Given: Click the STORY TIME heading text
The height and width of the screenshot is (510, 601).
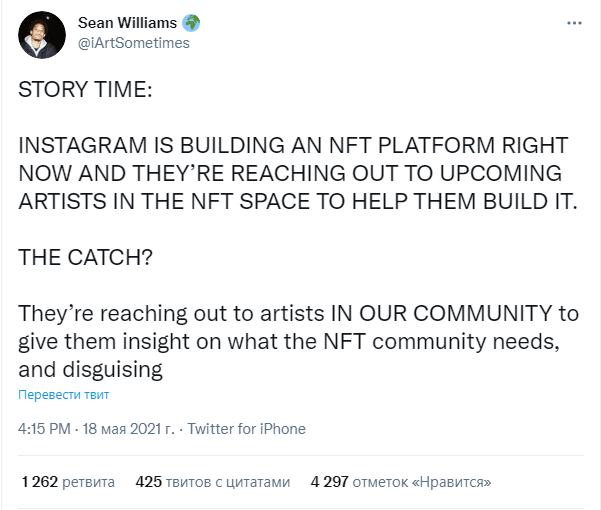Looking at the screenshot, I should click(85, 89).
